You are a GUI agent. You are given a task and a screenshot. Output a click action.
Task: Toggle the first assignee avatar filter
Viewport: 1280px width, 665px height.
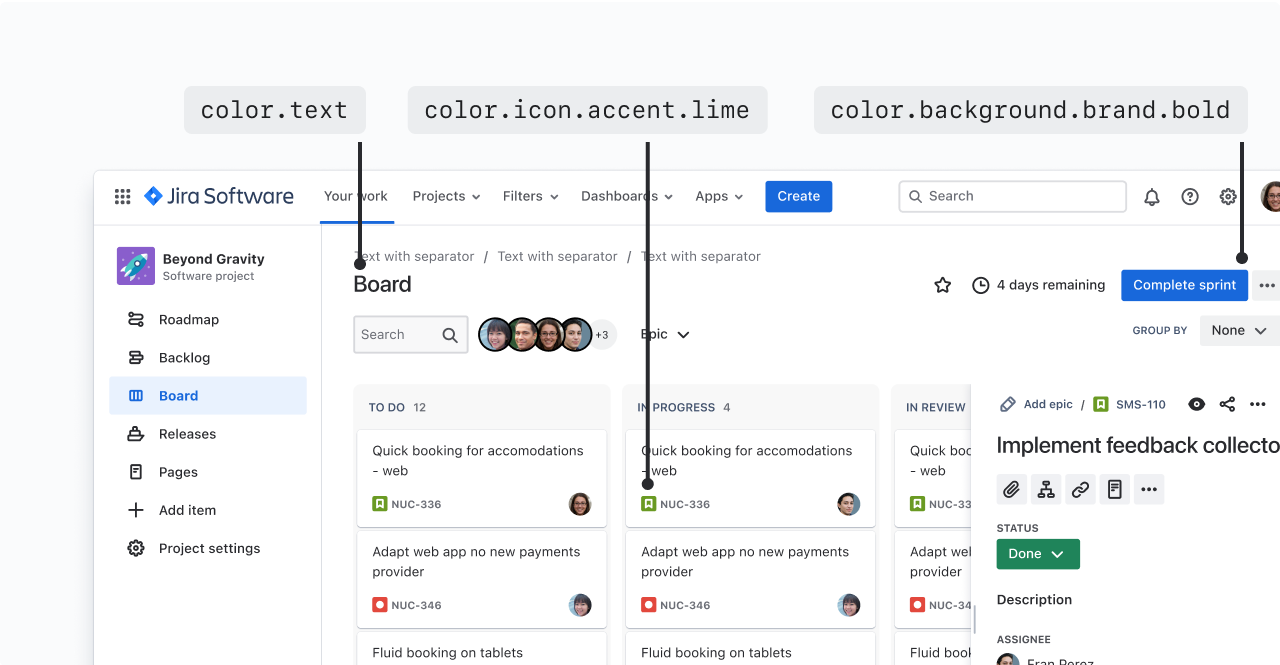click(494, 335)
